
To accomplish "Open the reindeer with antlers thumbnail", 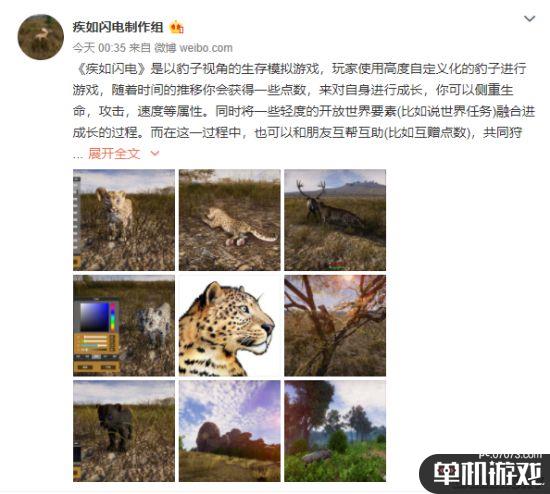I will pyautogui.click(x=335, y=220).
